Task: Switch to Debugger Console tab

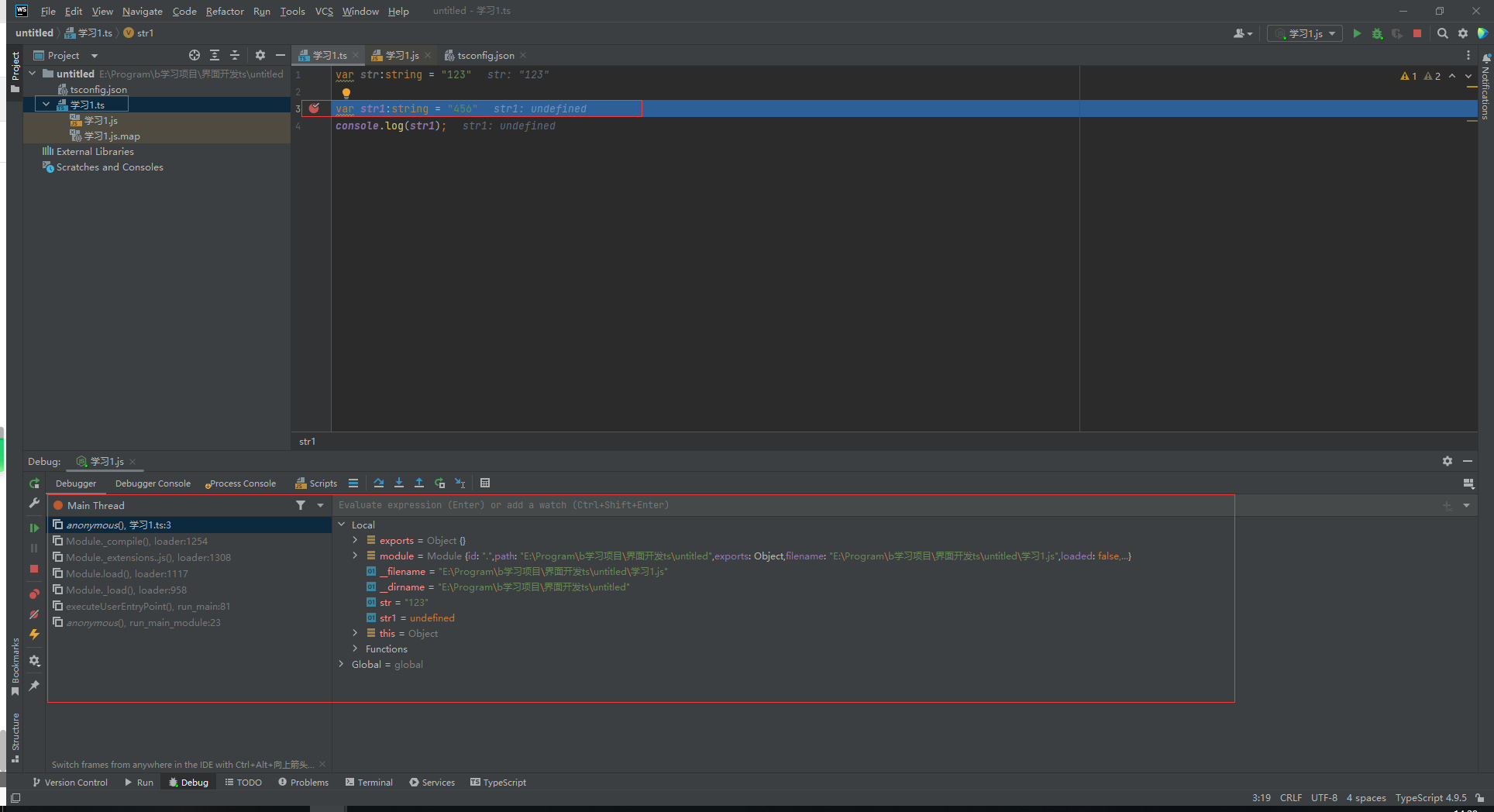Action: [153, 483]
